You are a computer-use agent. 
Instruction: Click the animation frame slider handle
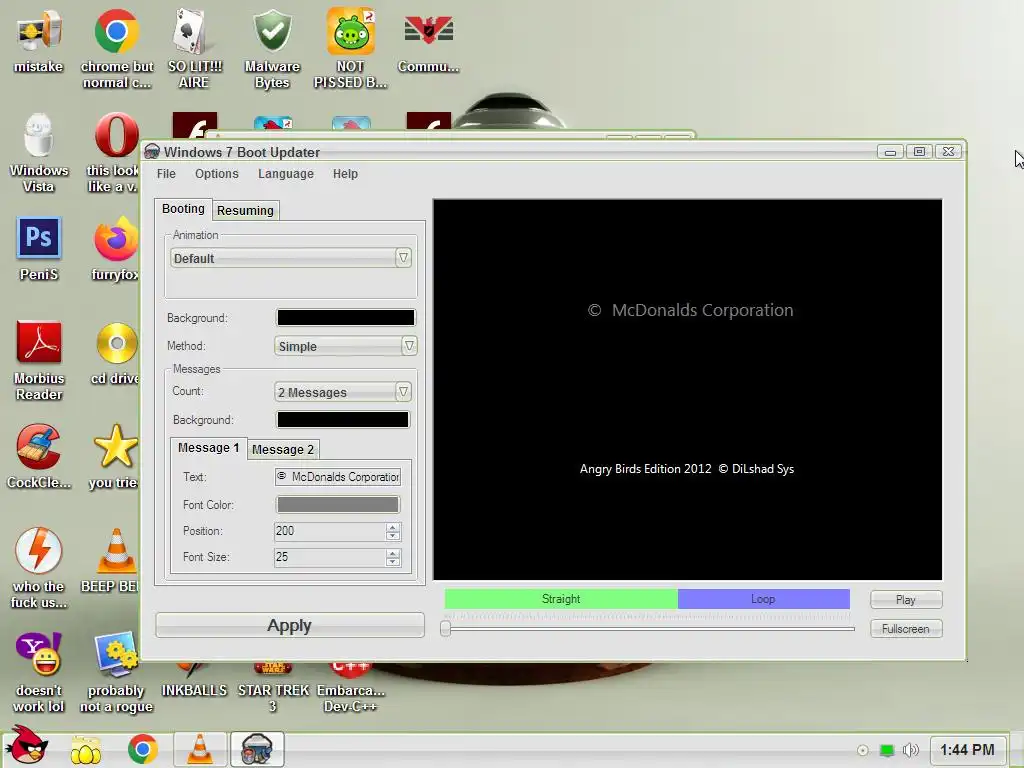click(x=445, y=628)
